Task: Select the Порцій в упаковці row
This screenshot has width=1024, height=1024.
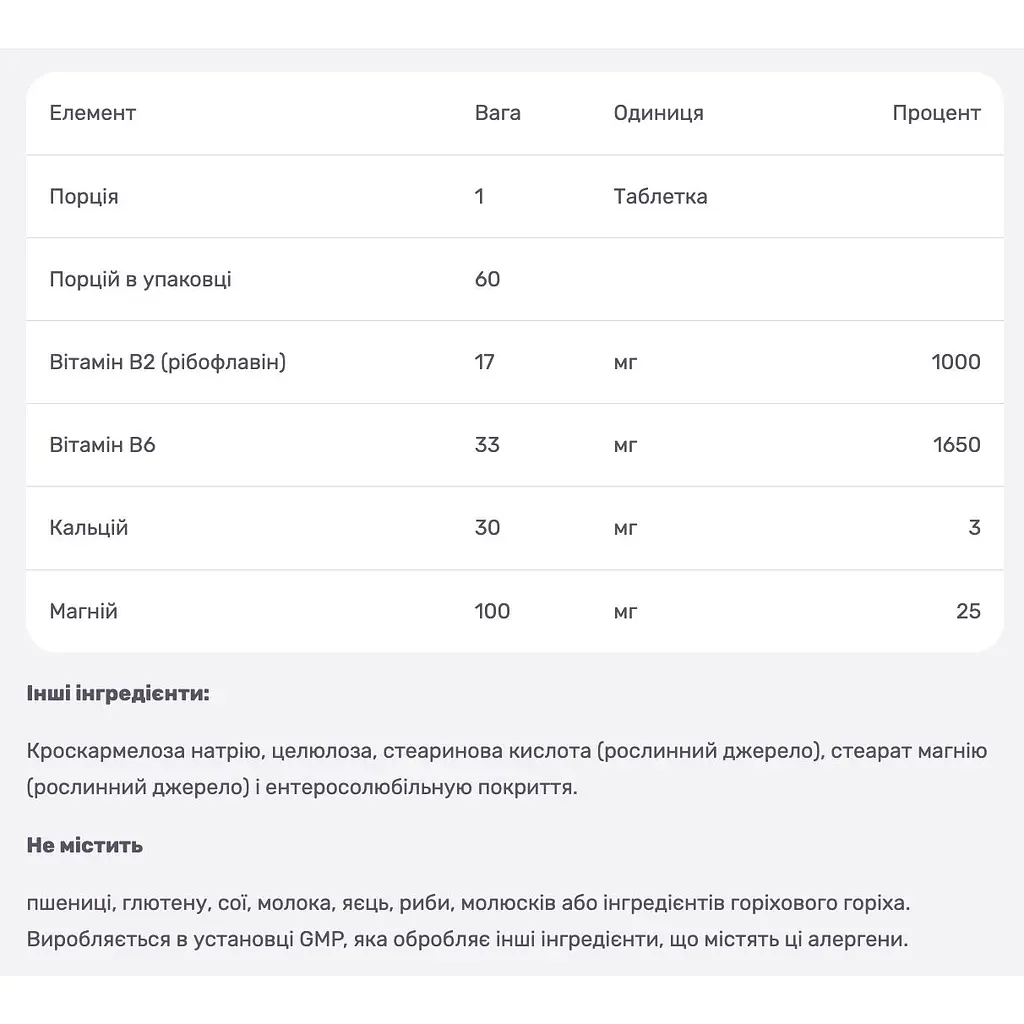Action: tap(515, 280)
